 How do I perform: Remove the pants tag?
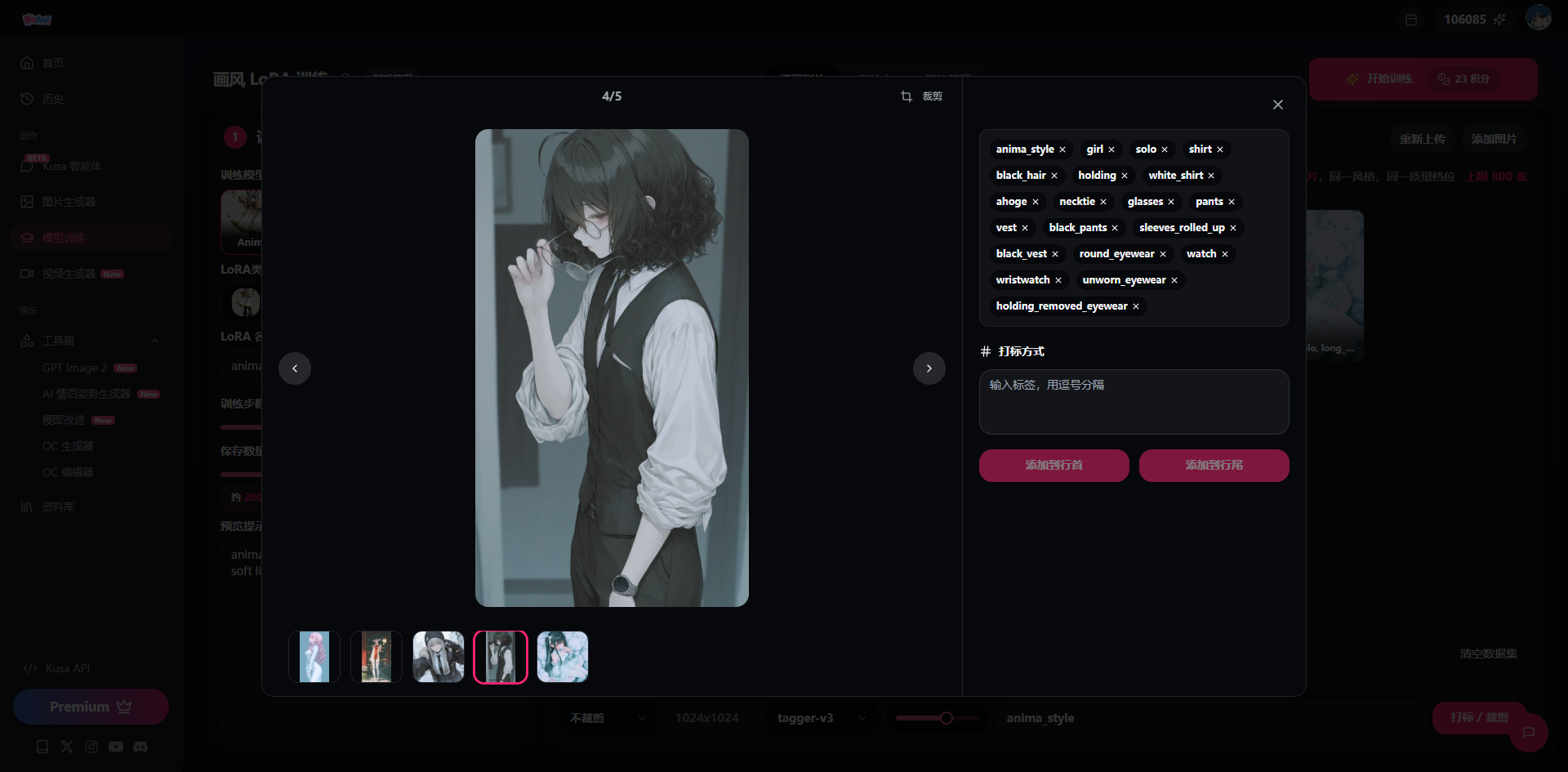coord(1232,202)
